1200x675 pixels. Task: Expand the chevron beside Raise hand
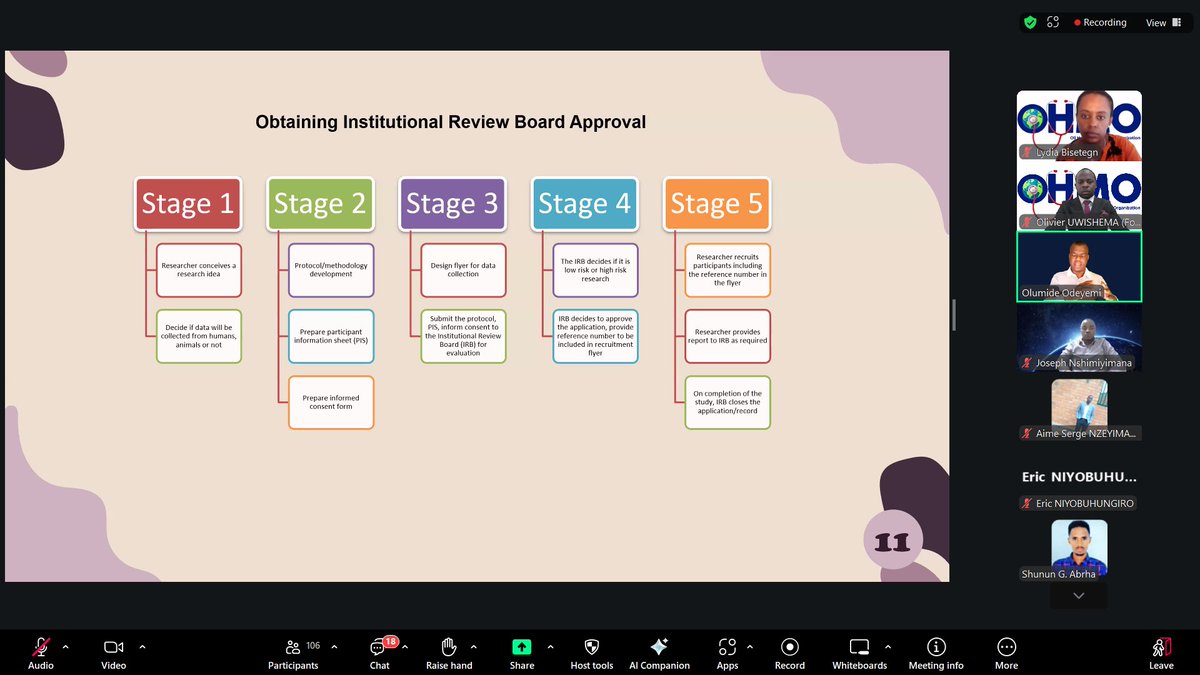pos(473,647)
